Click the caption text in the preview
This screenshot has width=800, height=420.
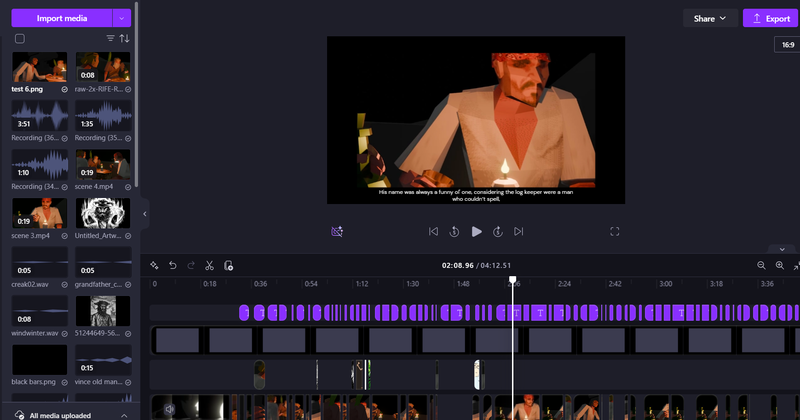coord(476,195)
